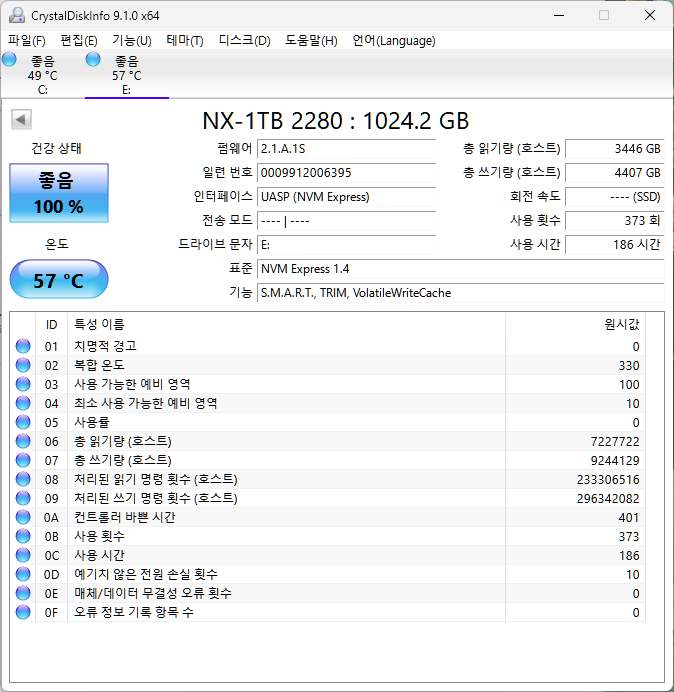Viewport: 674px width, 692px height.
Task: Click the 사용 횟수 value 373 회
Action: 614,220
